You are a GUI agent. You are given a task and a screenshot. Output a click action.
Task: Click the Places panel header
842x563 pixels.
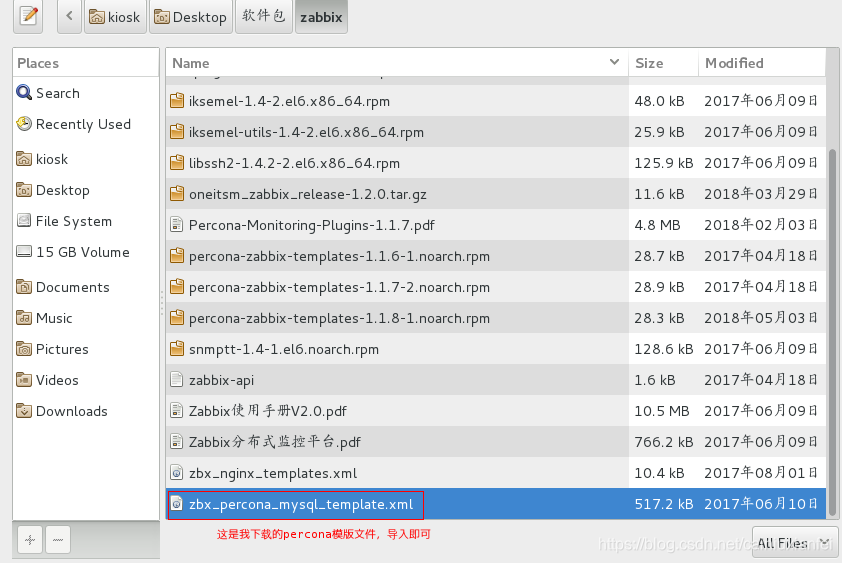tap(86, 63)
